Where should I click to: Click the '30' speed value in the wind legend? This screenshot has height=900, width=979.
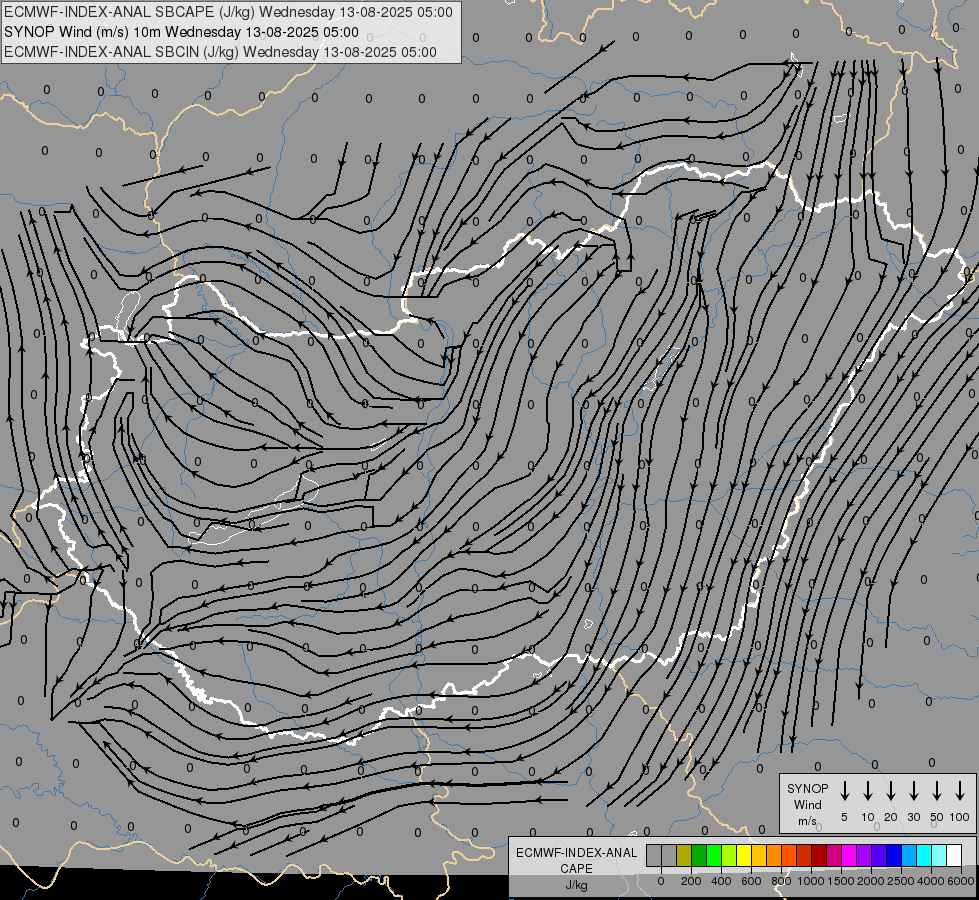click(913, 817)
